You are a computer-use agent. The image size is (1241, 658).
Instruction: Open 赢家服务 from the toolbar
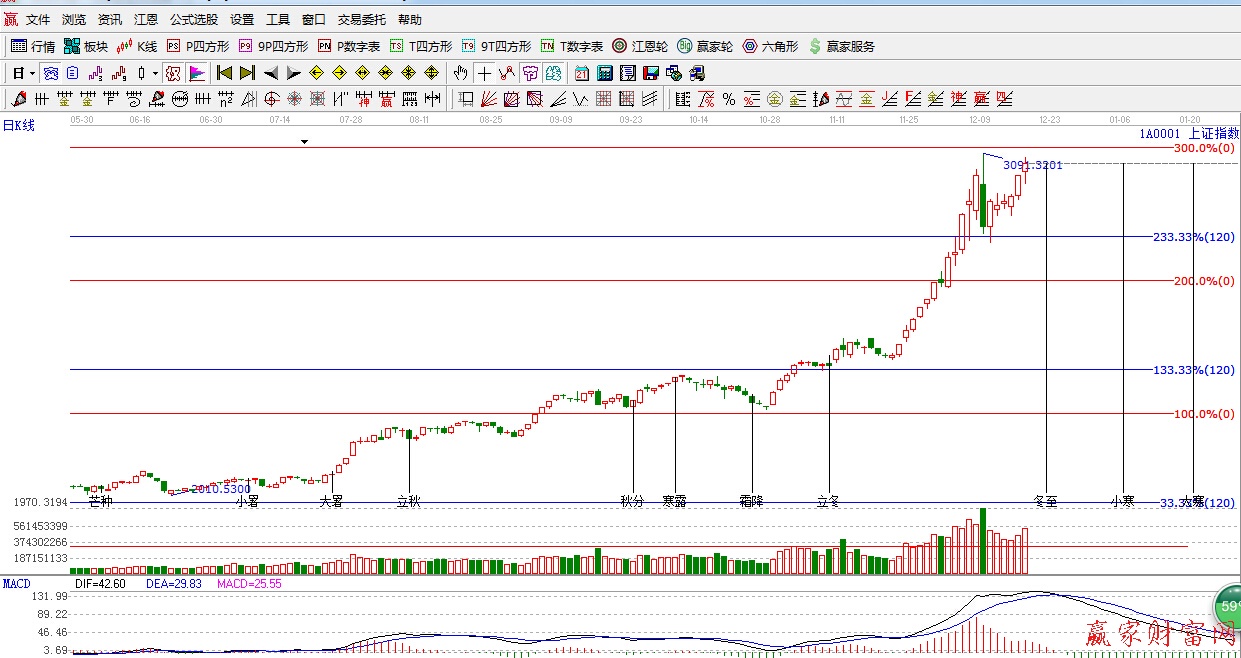coord(841,46)
